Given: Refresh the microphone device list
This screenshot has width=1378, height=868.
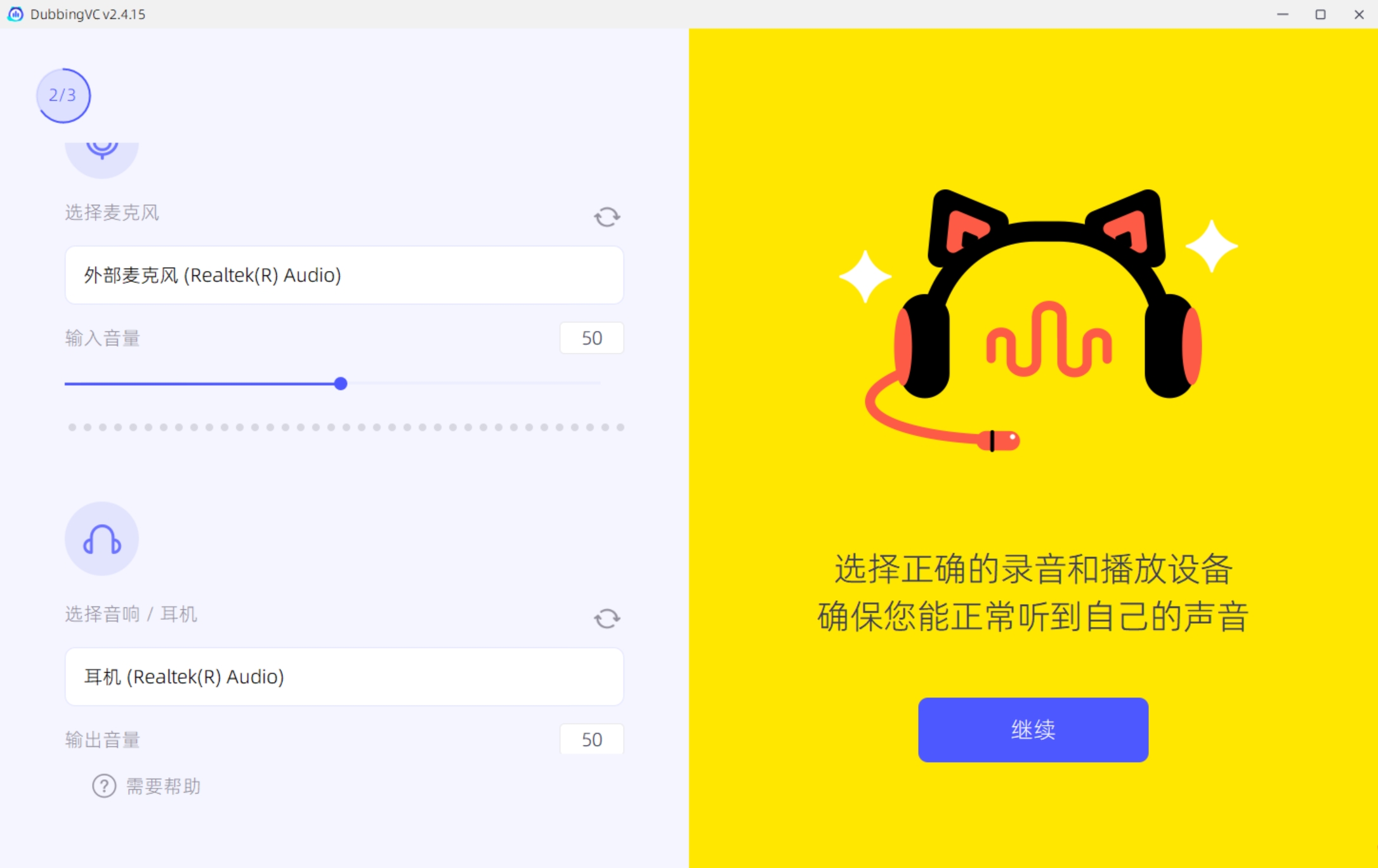Looking at the screenshot, I should [x=607, y=217].
